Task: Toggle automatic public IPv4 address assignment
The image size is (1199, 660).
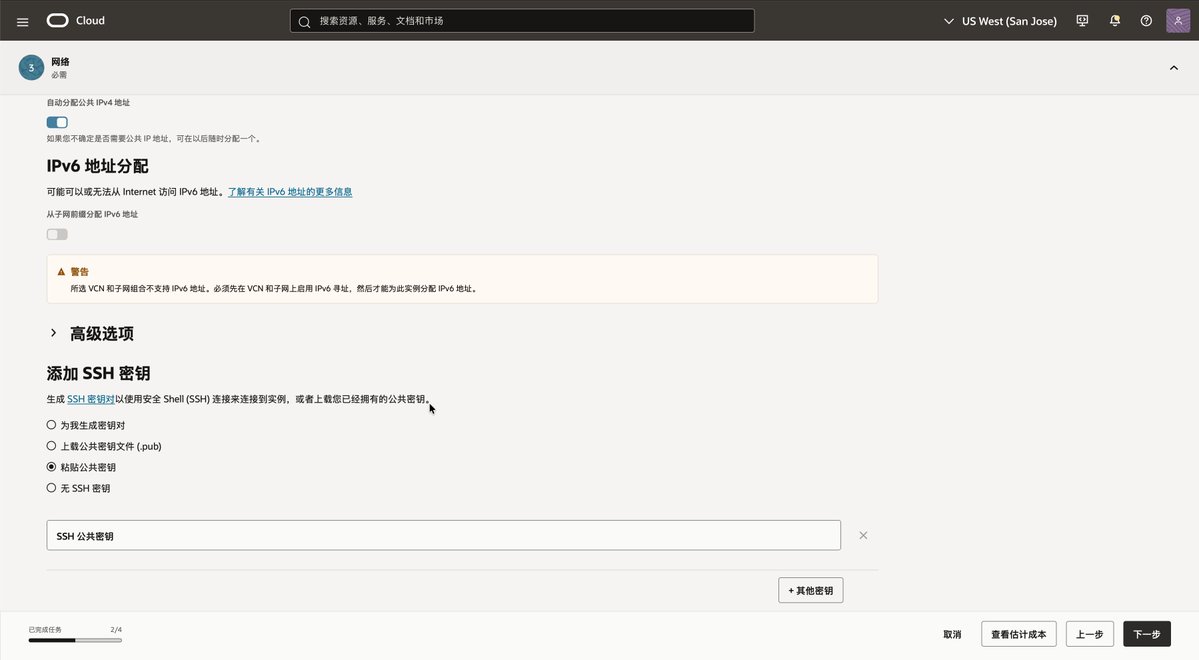Action: 57,122
